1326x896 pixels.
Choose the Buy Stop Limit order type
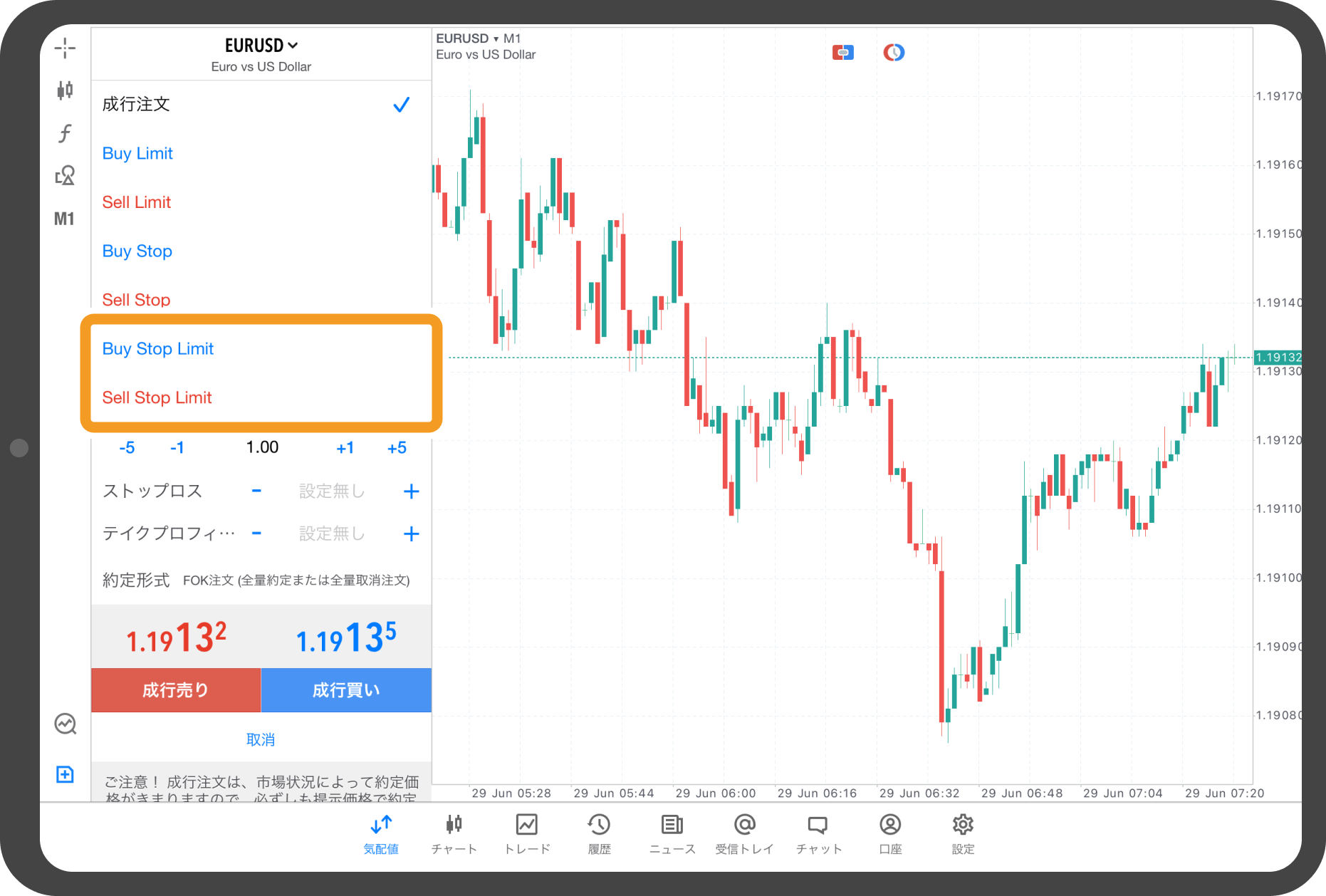point(158,349)
